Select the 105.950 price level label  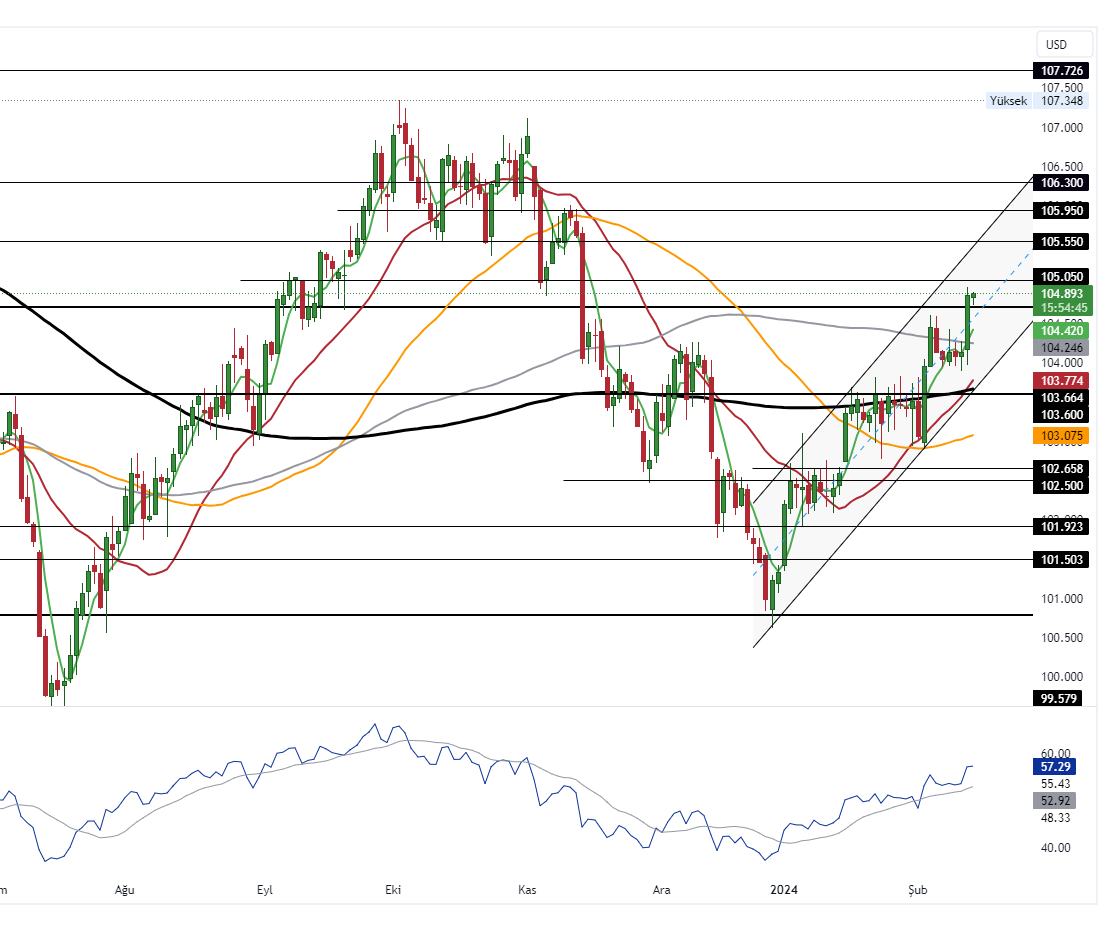[1062, 210]
